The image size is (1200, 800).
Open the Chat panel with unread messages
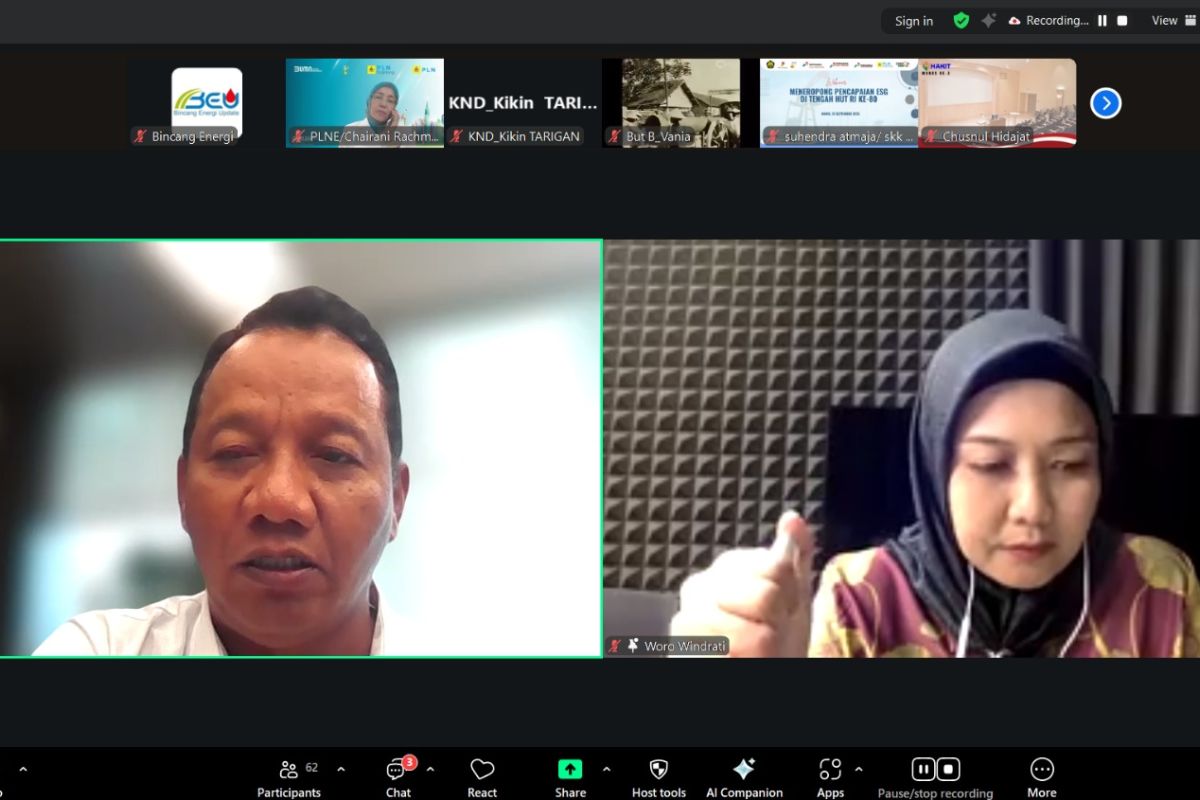point(398,777)
